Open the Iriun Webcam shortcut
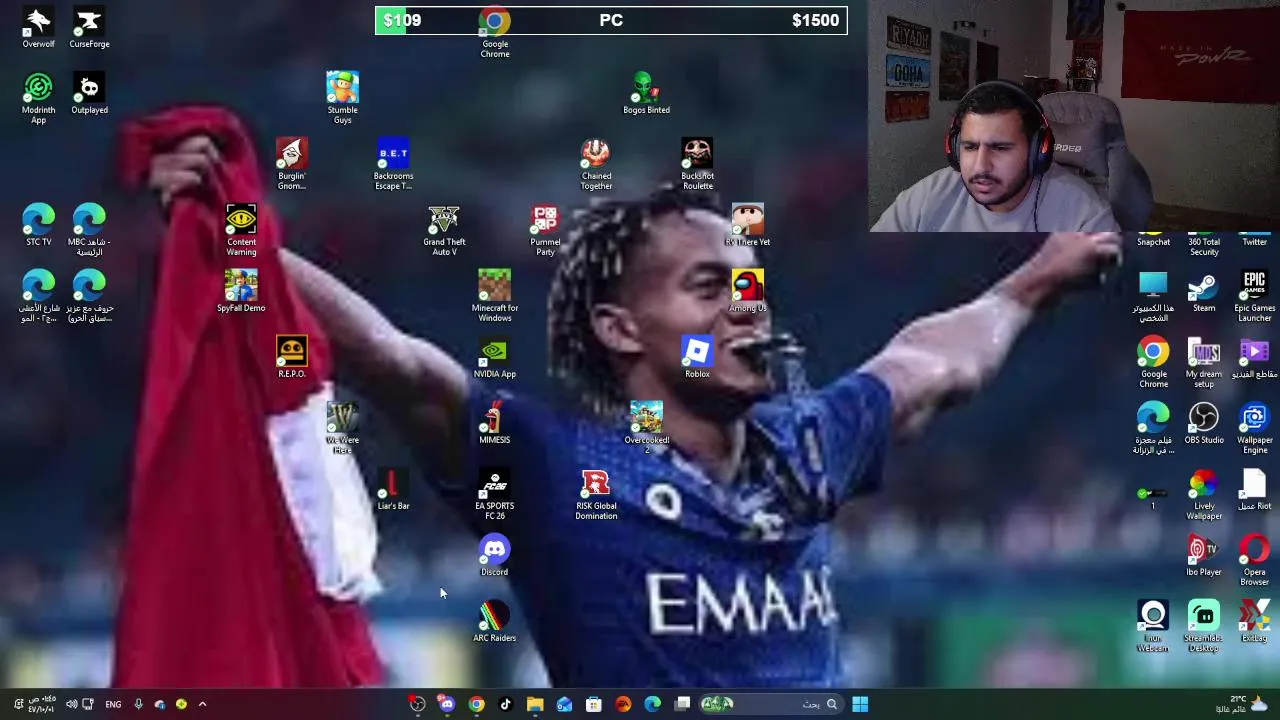 (x=1153, y=627)
